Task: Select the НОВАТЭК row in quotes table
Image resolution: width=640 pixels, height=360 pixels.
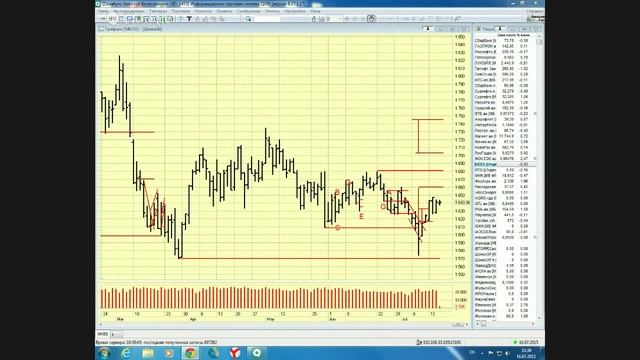Action: click(x=505, y=147)
